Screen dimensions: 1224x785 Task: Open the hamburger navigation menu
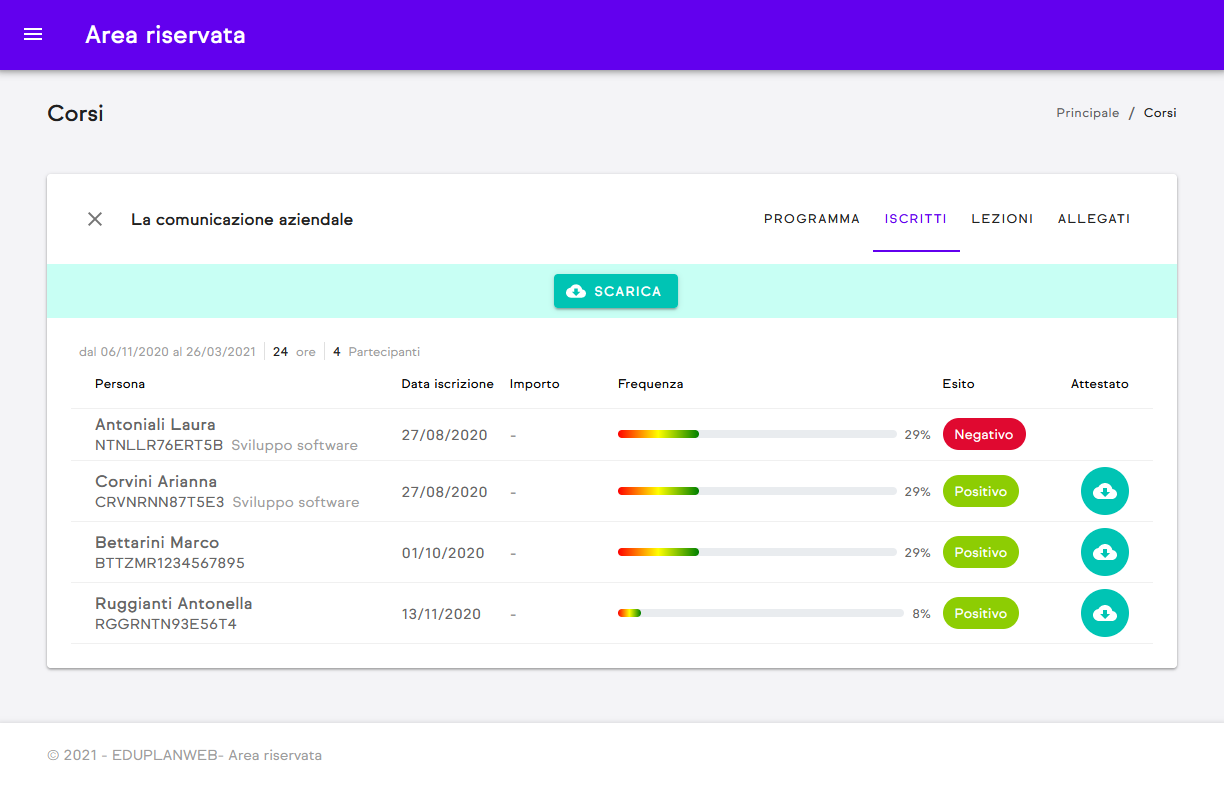[x=33, y=35]
